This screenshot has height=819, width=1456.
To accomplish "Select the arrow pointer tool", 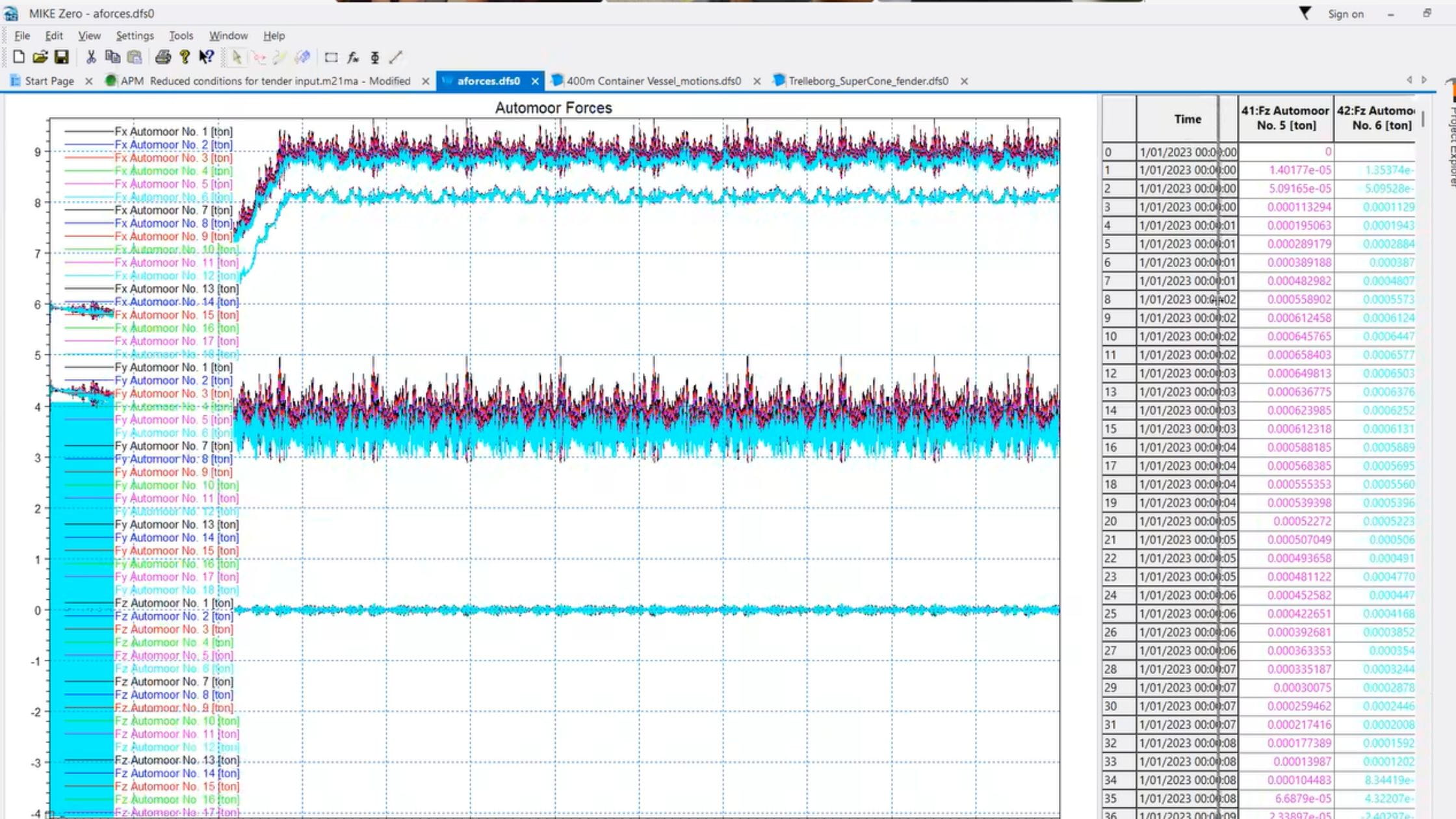I will [x=237, y=57].
